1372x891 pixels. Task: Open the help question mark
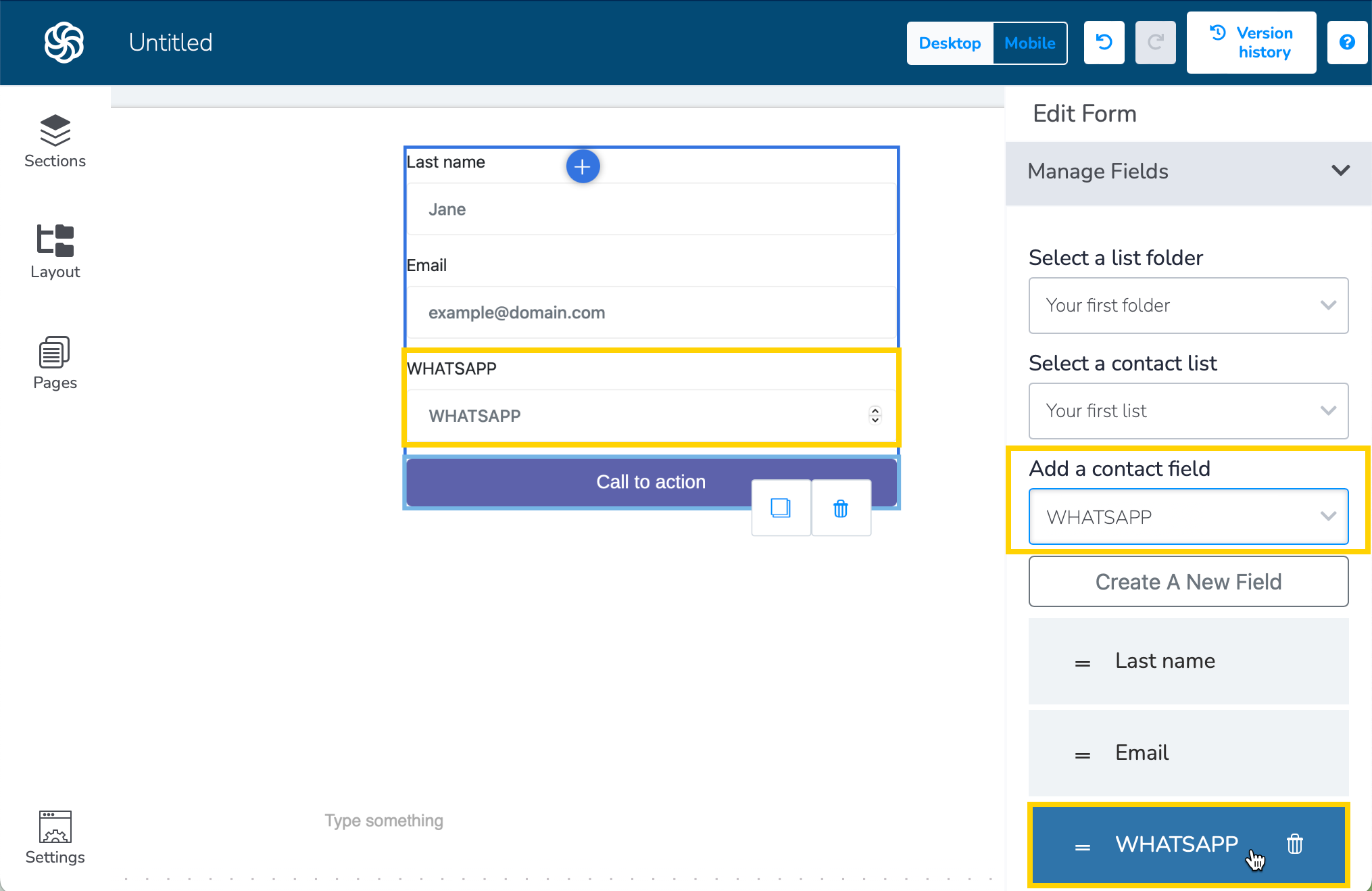coord(1346,43)
